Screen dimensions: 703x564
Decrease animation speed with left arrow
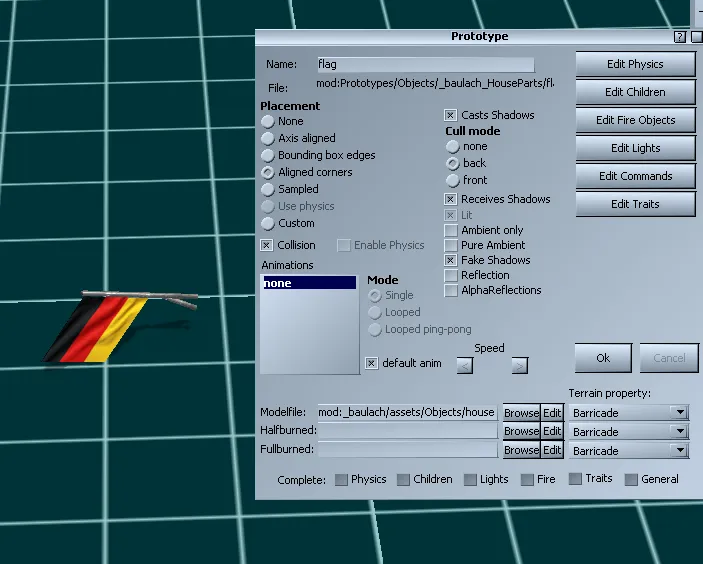coord(465,366)
